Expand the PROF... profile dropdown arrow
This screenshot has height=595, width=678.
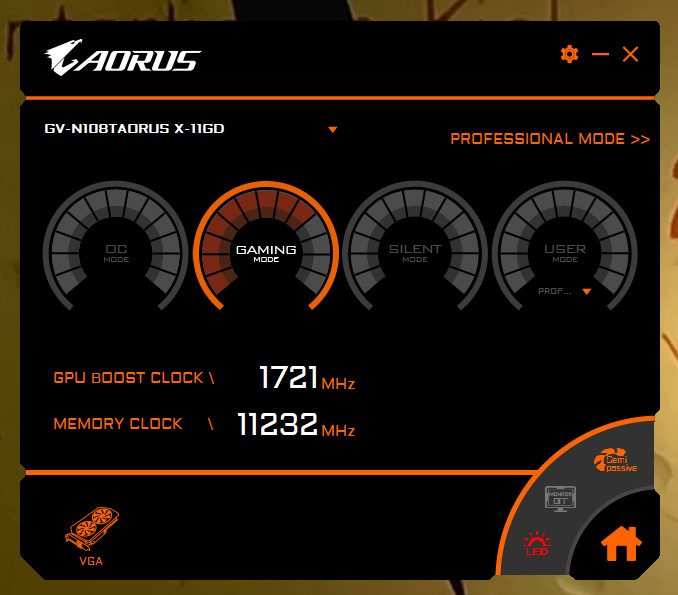[x=586, y=291]
